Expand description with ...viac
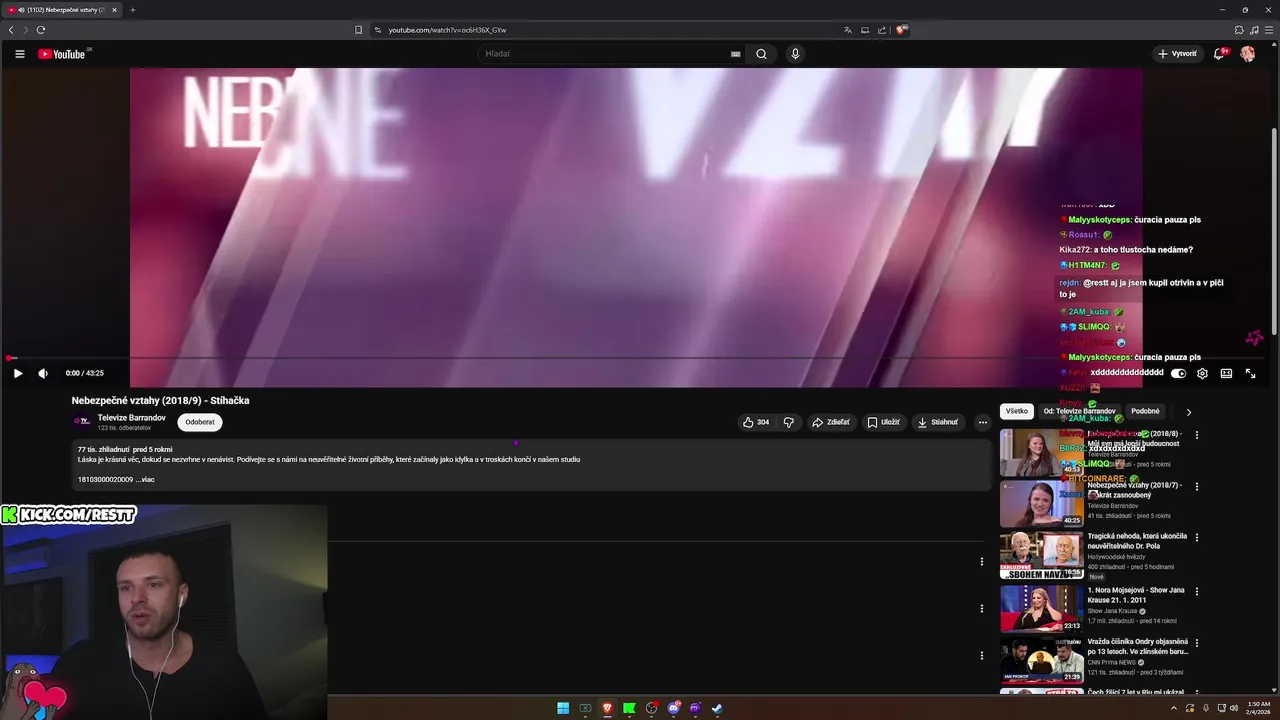Image resolution: width=1280 pixels, height=720 pixels. 145,480
